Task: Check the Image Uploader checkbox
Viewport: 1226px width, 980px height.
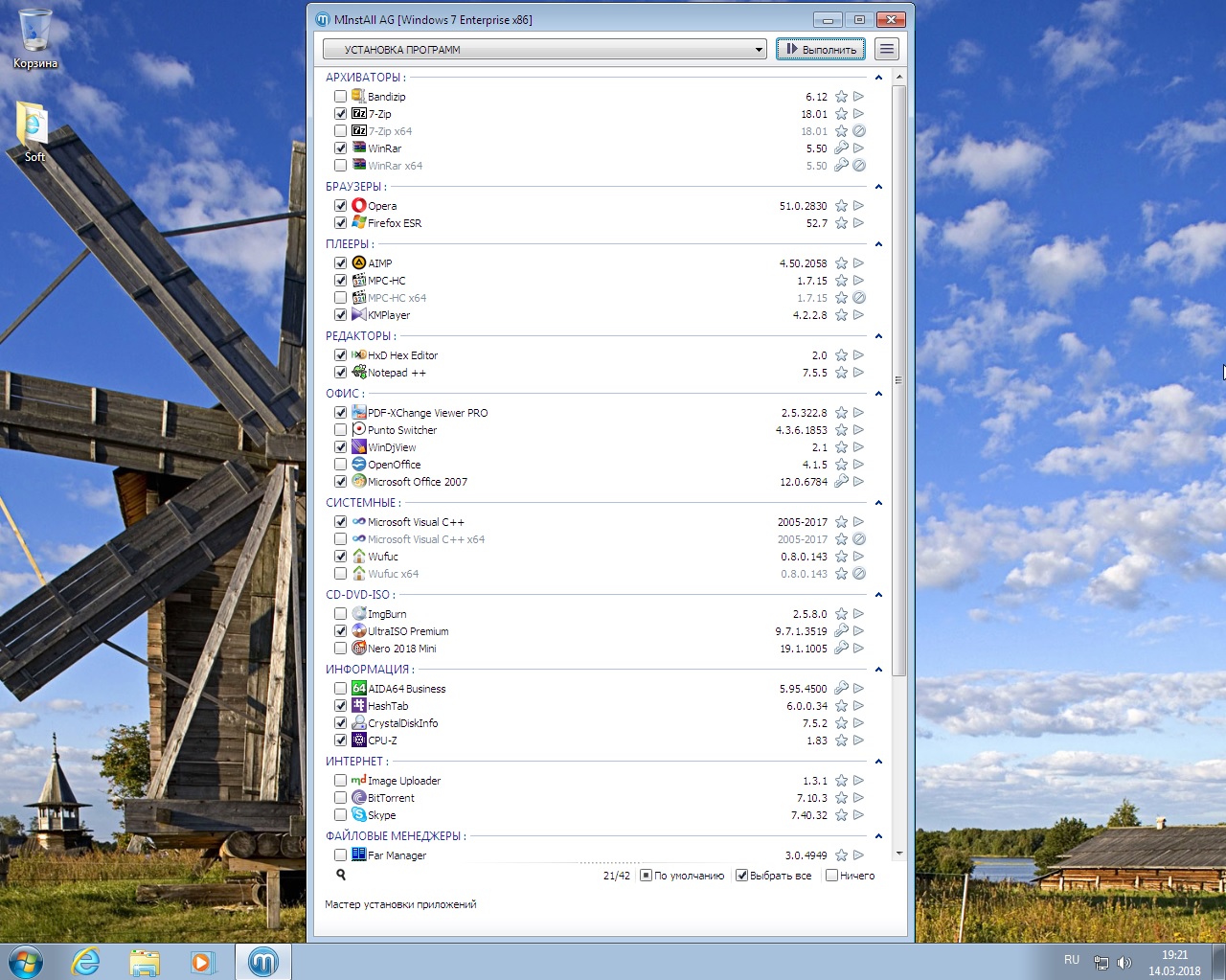Action: point(340,781)
